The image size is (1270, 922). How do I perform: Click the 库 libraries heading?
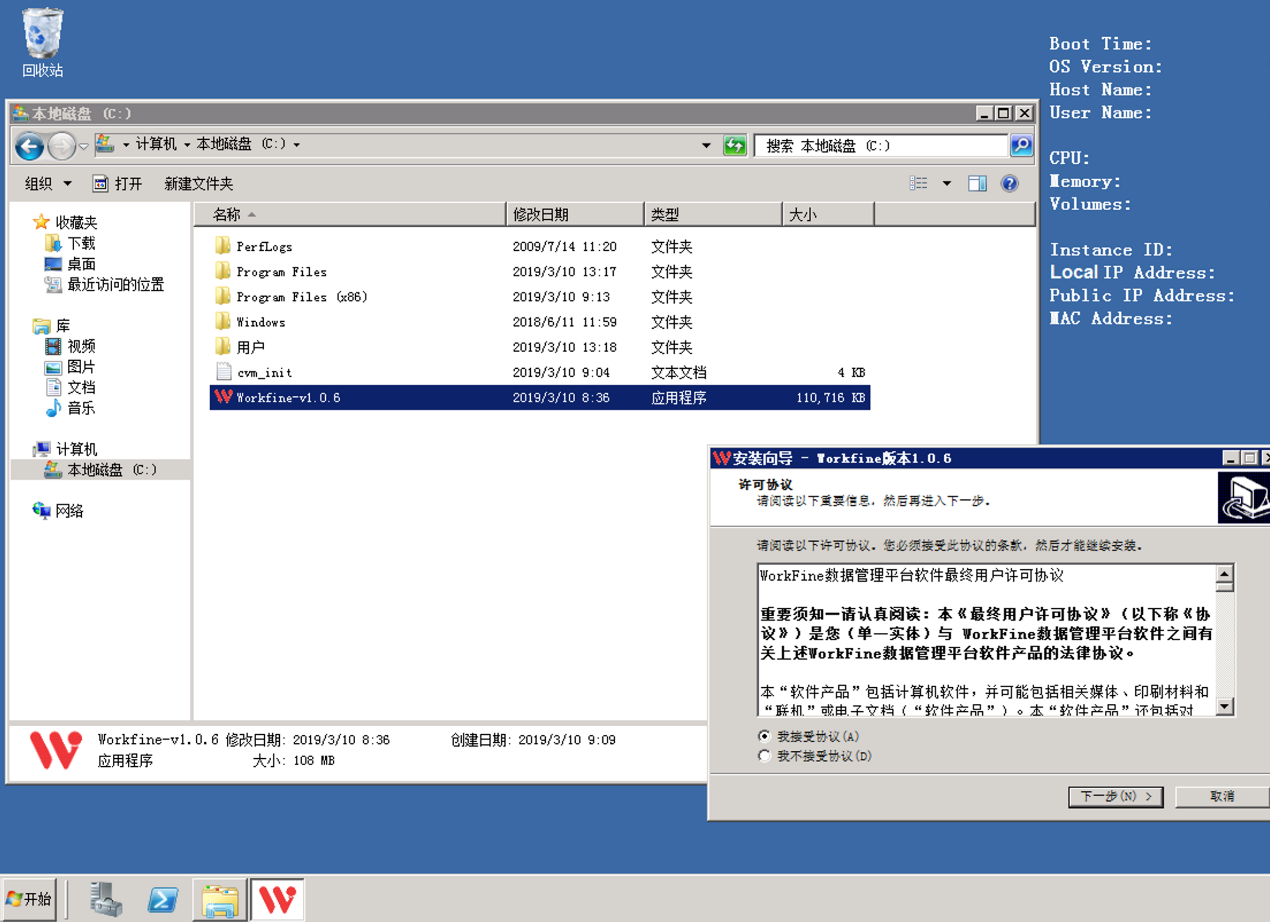(x=51, y=326)
